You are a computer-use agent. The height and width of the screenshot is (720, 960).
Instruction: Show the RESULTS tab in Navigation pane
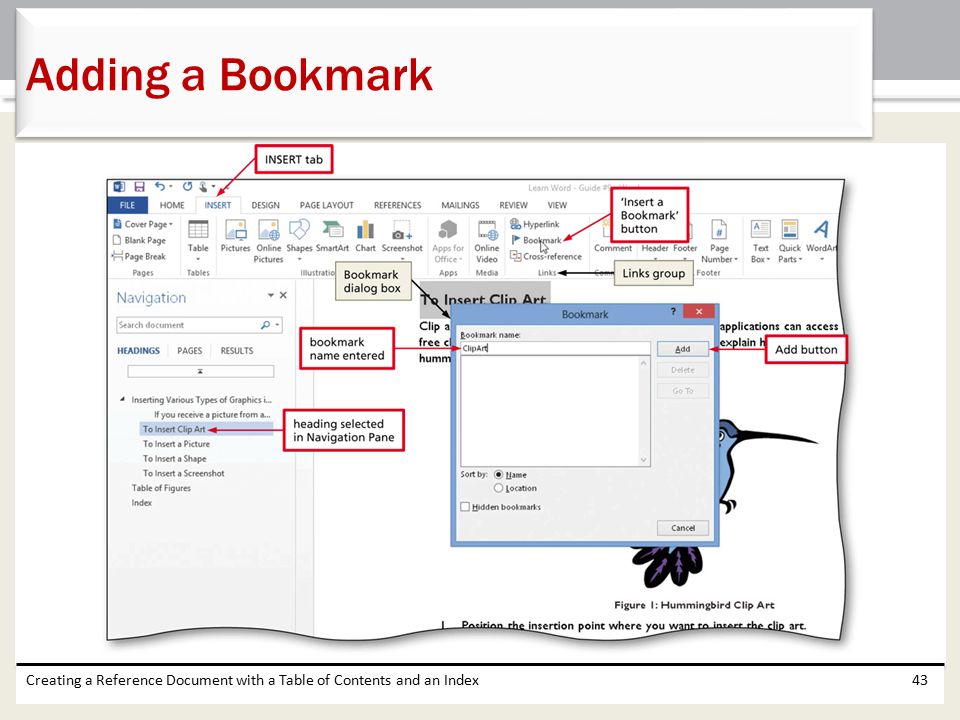pyautogui.click(x=237, y=350)
